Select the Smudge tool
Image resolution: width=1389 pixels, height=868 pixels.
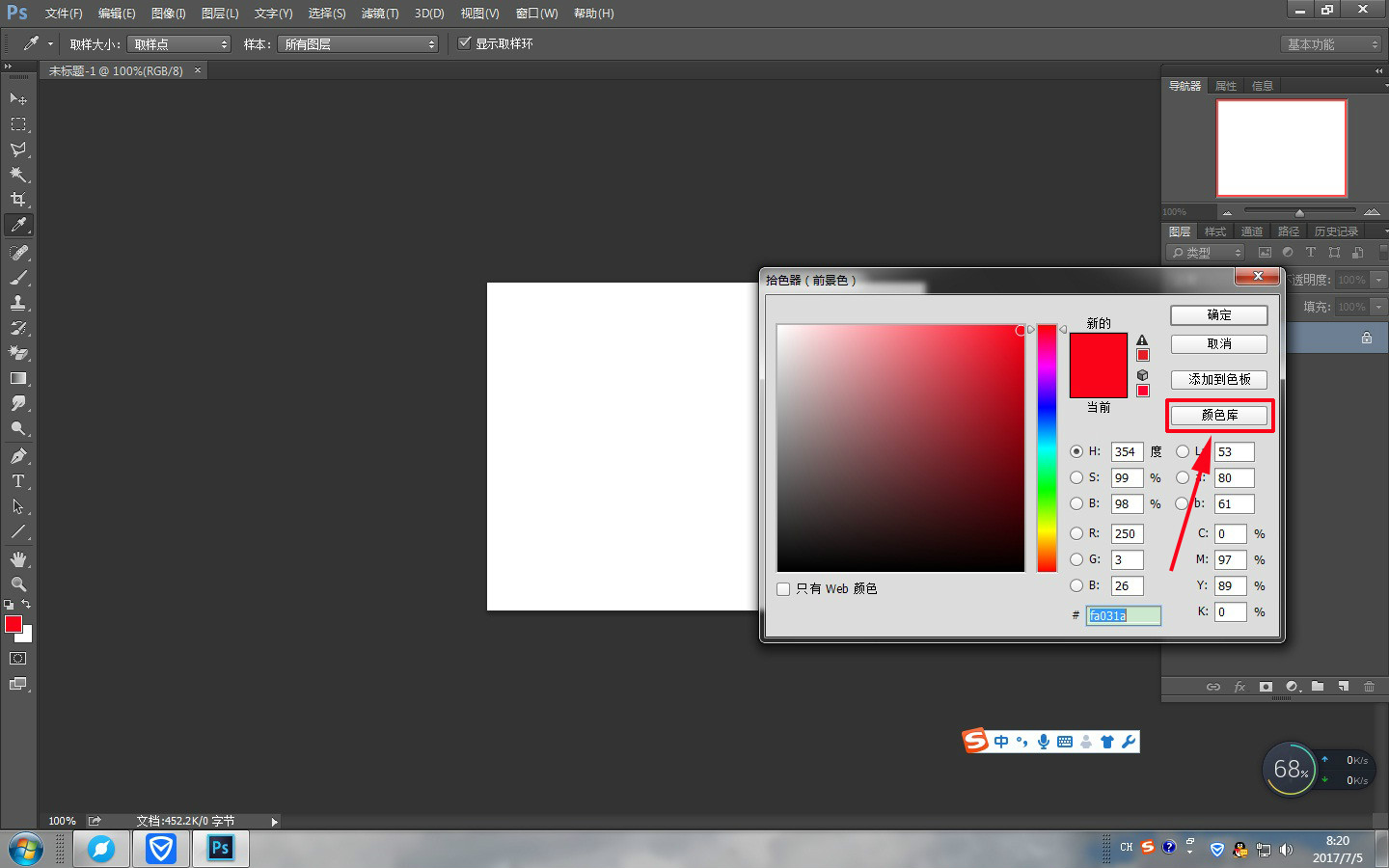18,403
